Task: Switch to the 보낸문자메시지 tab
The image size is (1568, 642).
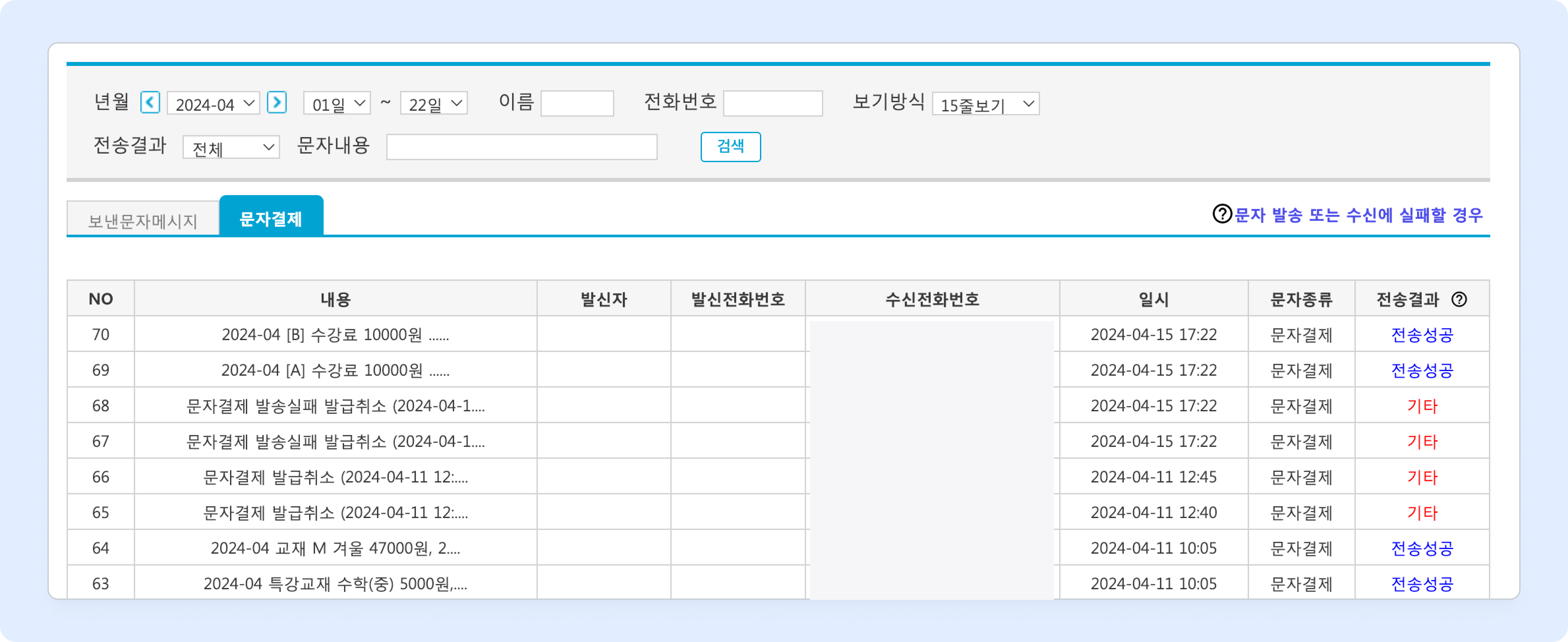Action: click(x=143, y=220)
